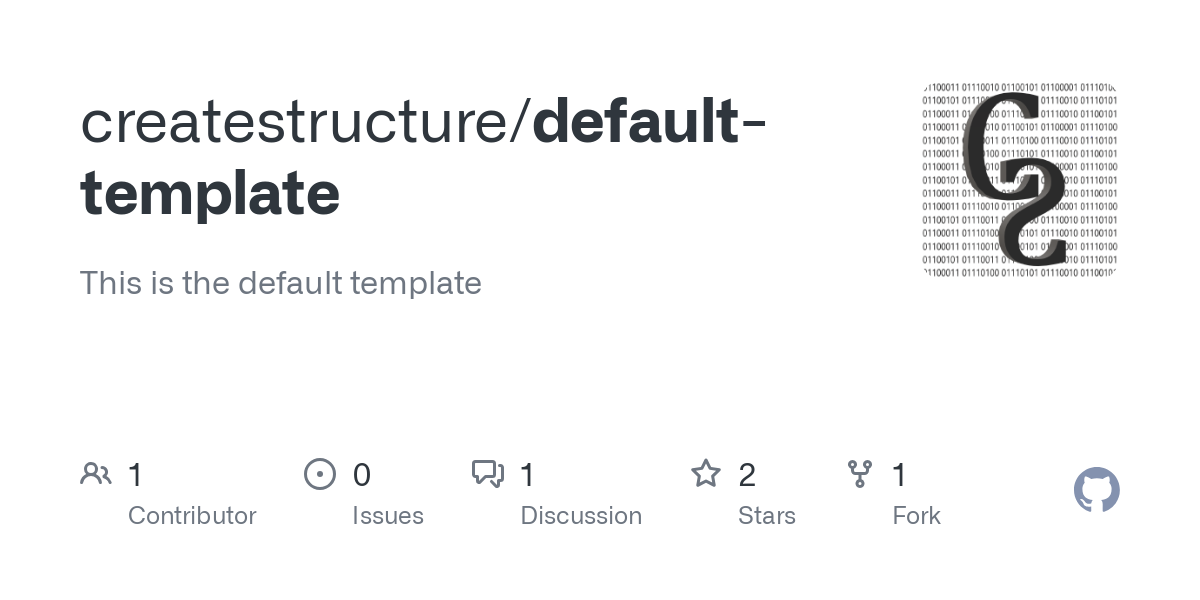The height and width of the screenshot is (600, 1200).
Task: Click the Stars label
Action: point(767,516)
